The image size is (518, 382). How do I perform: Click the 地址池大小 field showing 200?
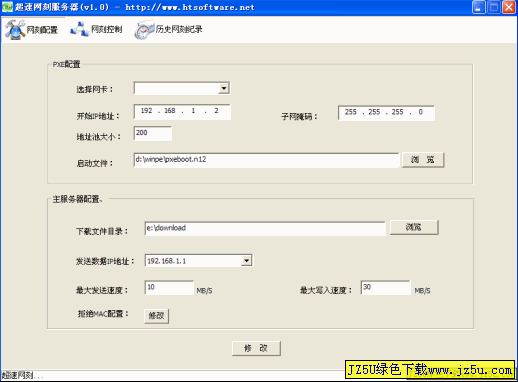coord(153,133)
